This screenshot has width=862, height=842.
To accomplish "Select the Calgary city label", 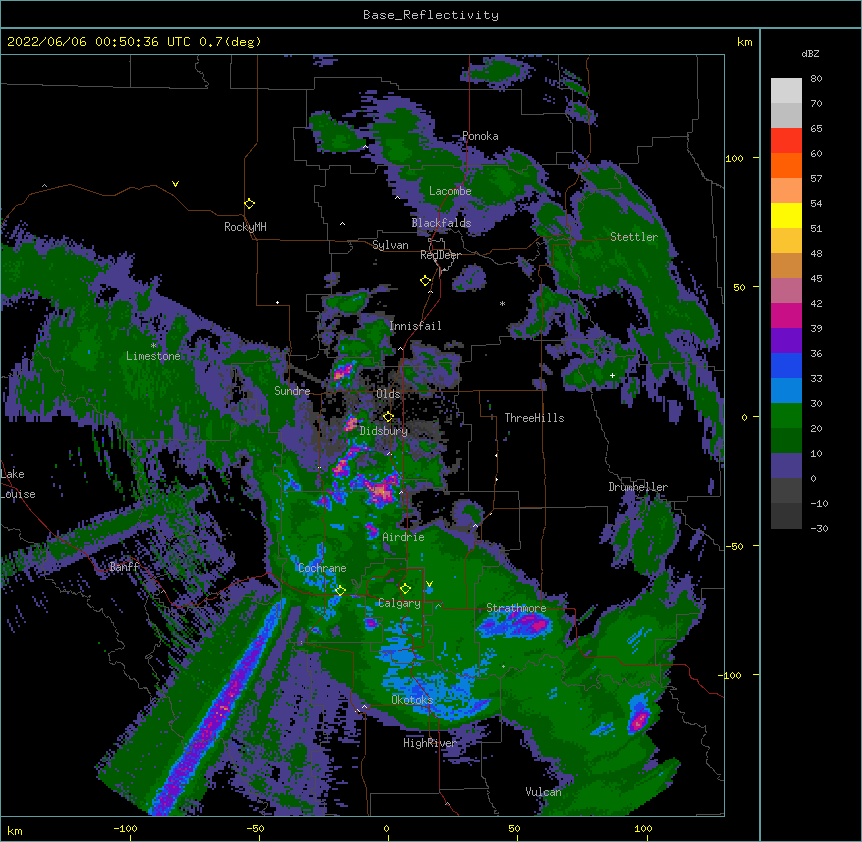I will pos(399,603).
